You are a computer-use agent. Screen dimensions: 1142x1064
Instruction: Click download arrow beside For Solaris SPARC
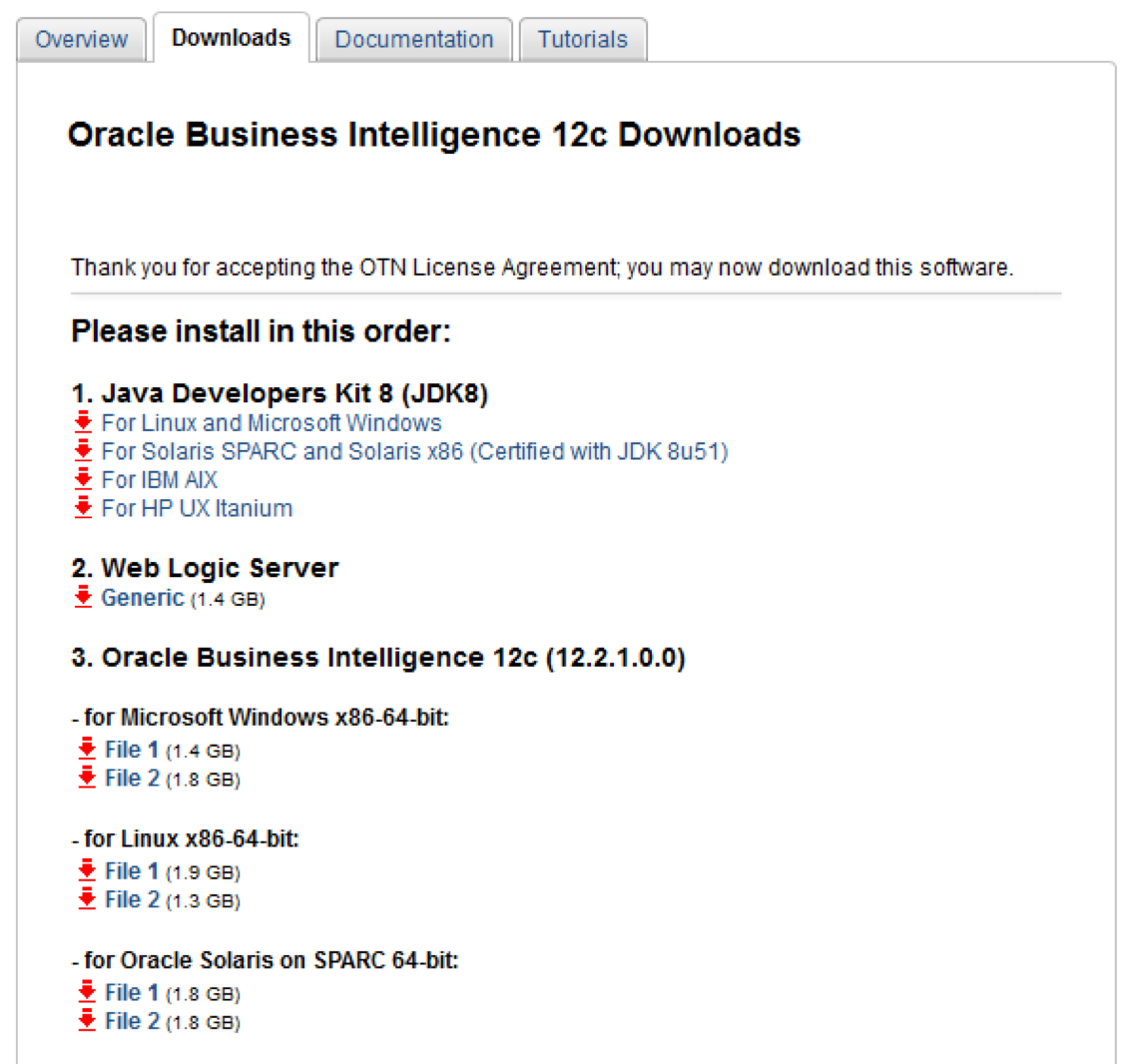coord(84,450)
